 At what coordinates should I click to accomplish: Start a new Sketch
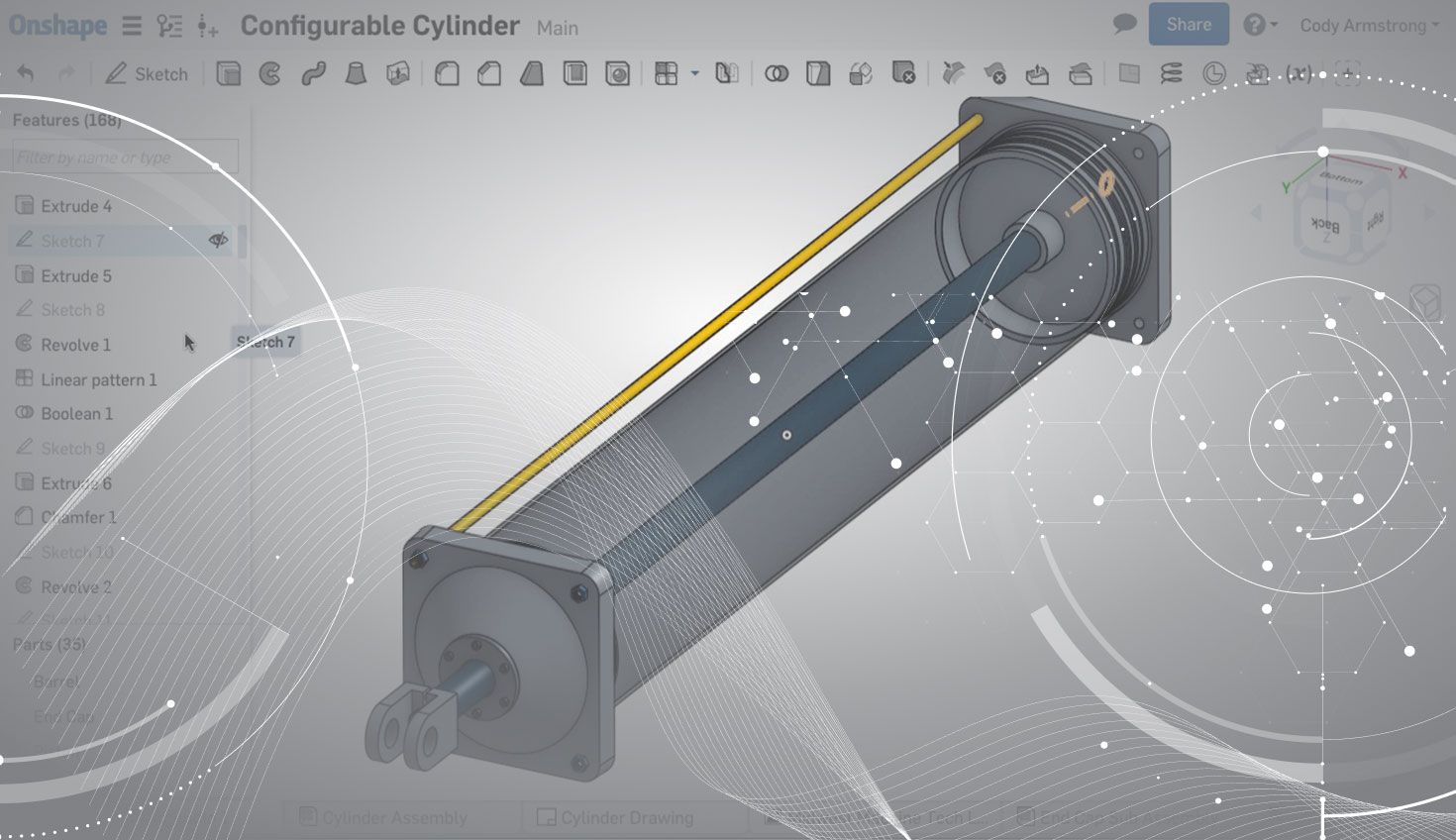pyautogui.click(x=147, y=74)
